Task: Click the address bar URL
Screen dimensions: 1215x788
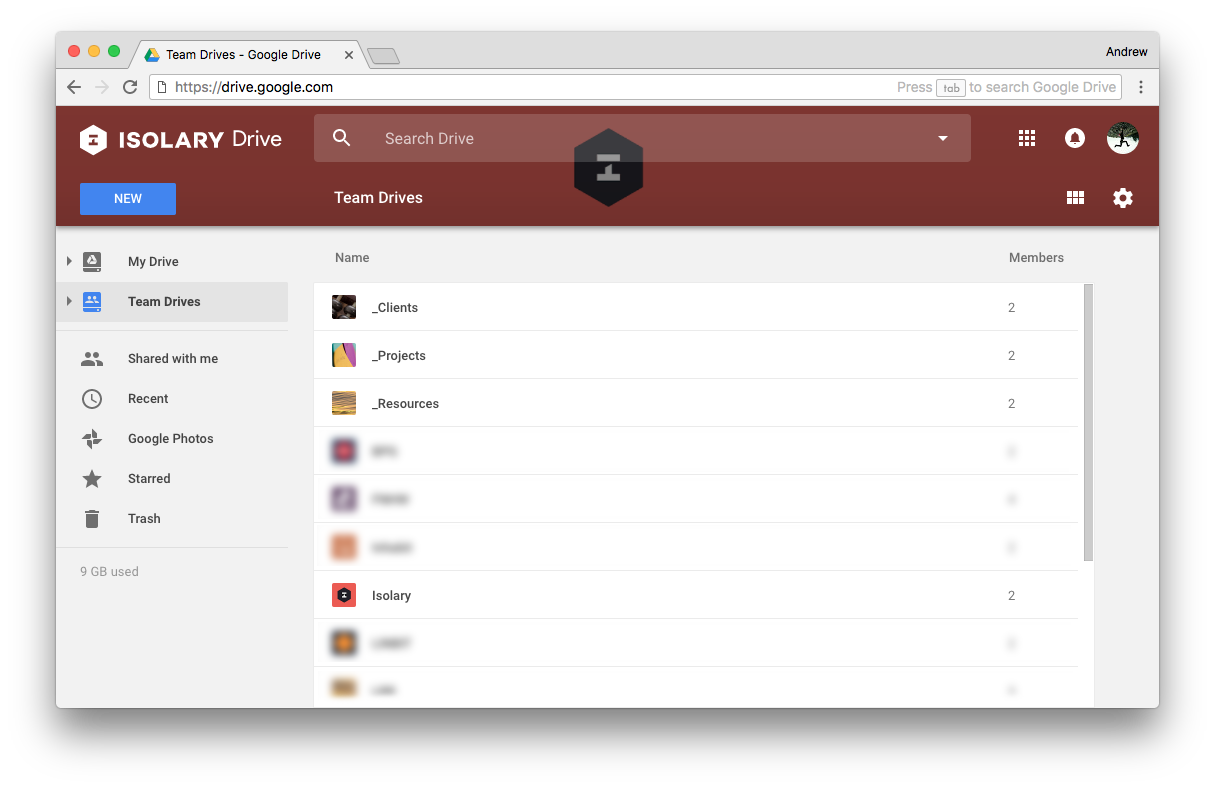Action: coord(254,87)
